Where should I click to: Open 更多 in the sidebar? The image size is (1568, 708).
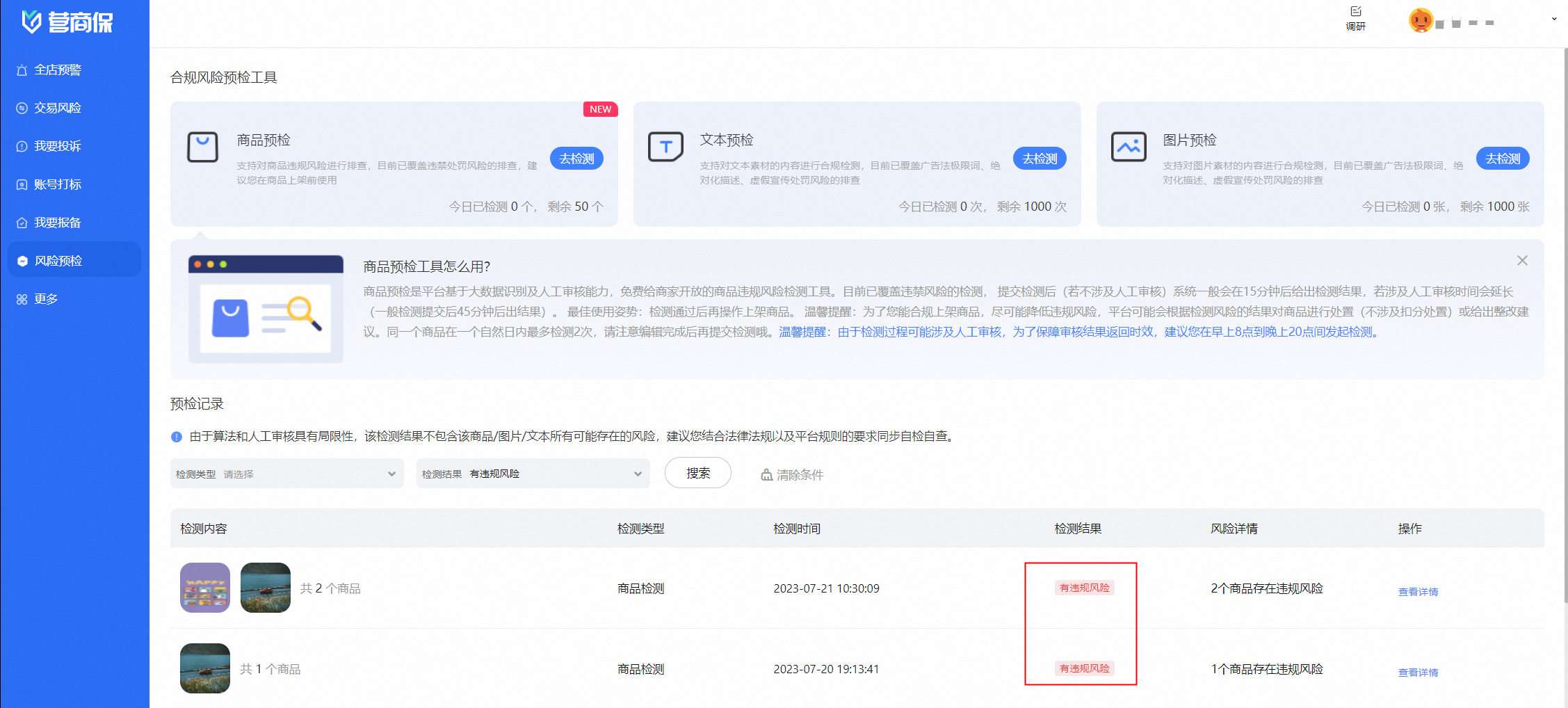74,300
